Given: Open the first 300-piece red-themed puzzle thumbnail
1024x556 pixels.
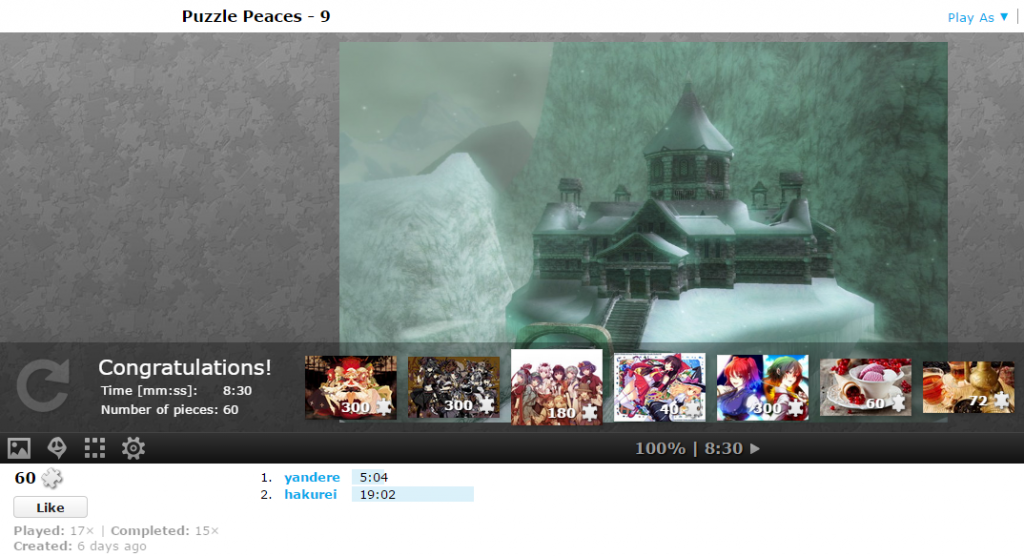Looking at the screenshot, I should tap(351, 387).
